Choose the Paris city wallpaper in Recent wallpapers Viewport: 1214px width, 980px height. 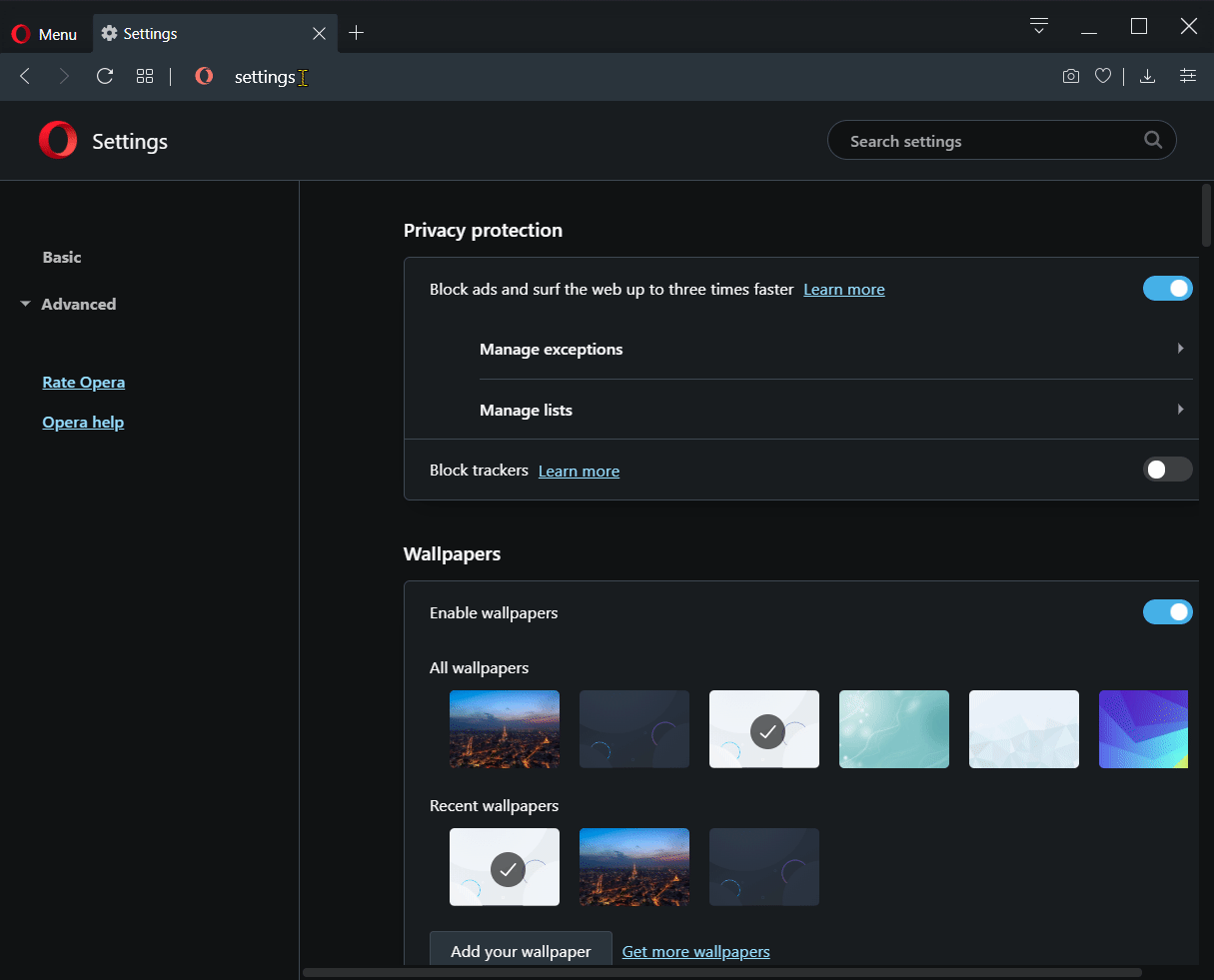tap(634, 867)
